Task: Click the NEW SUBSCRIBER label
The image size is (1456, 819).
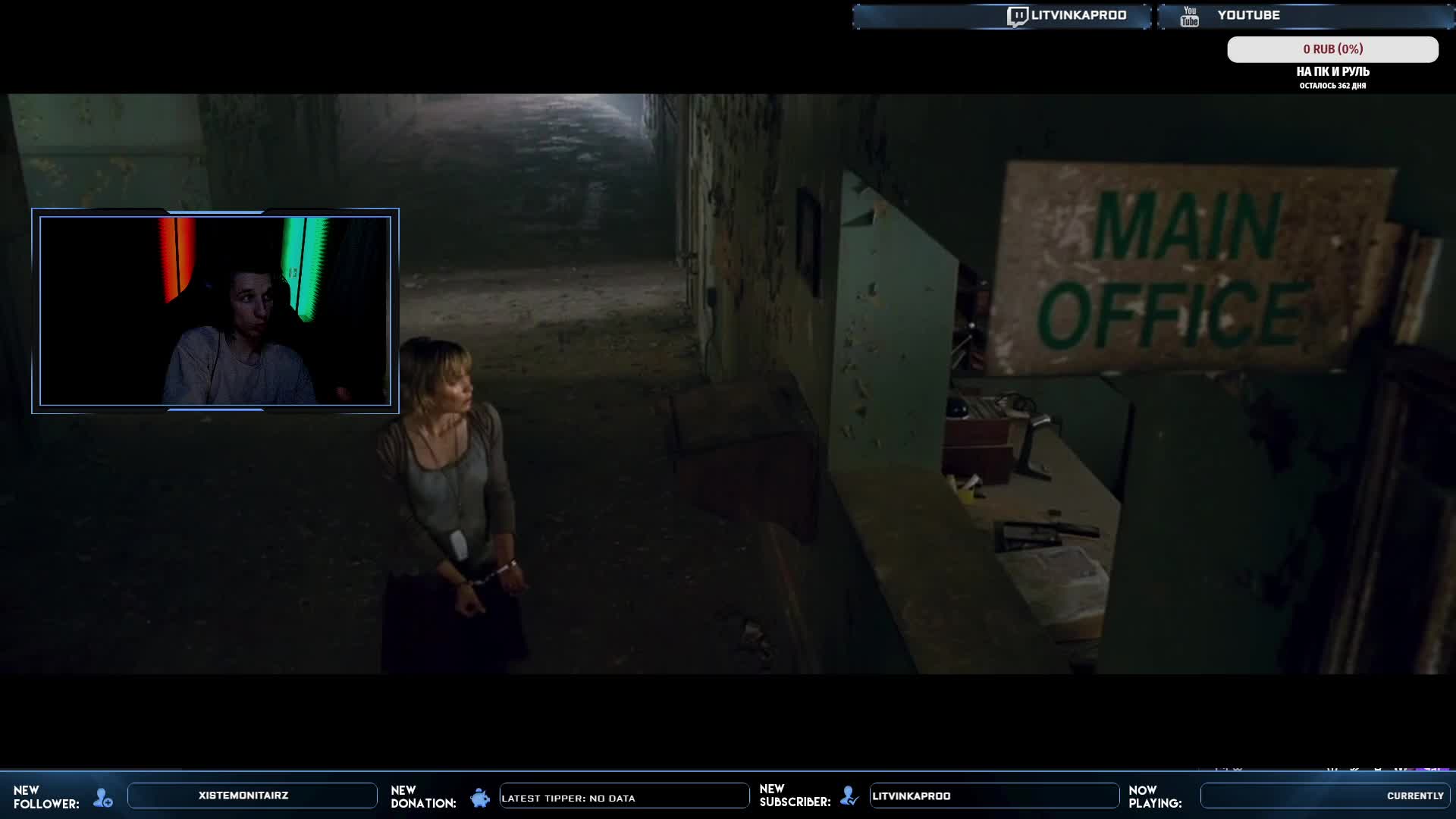Action: 795,795
